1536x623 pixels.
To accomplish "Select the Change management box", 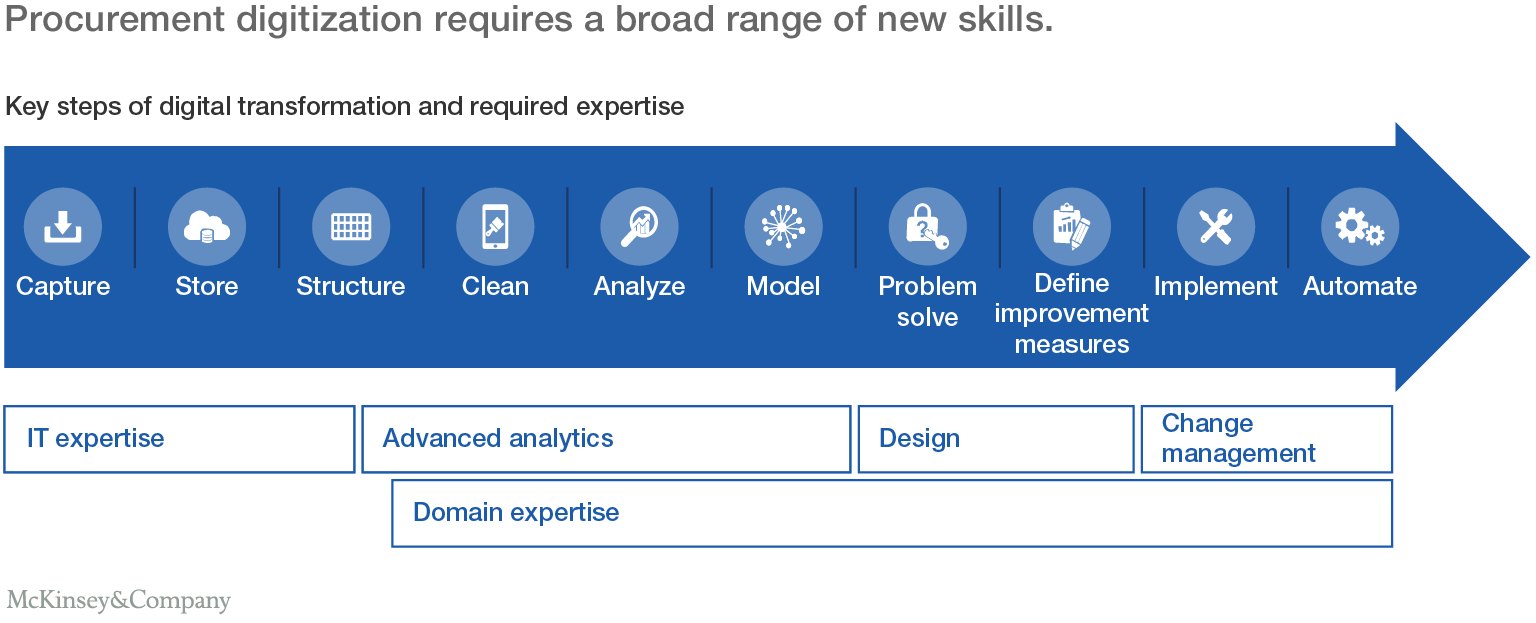I will tap(1266, 439).
